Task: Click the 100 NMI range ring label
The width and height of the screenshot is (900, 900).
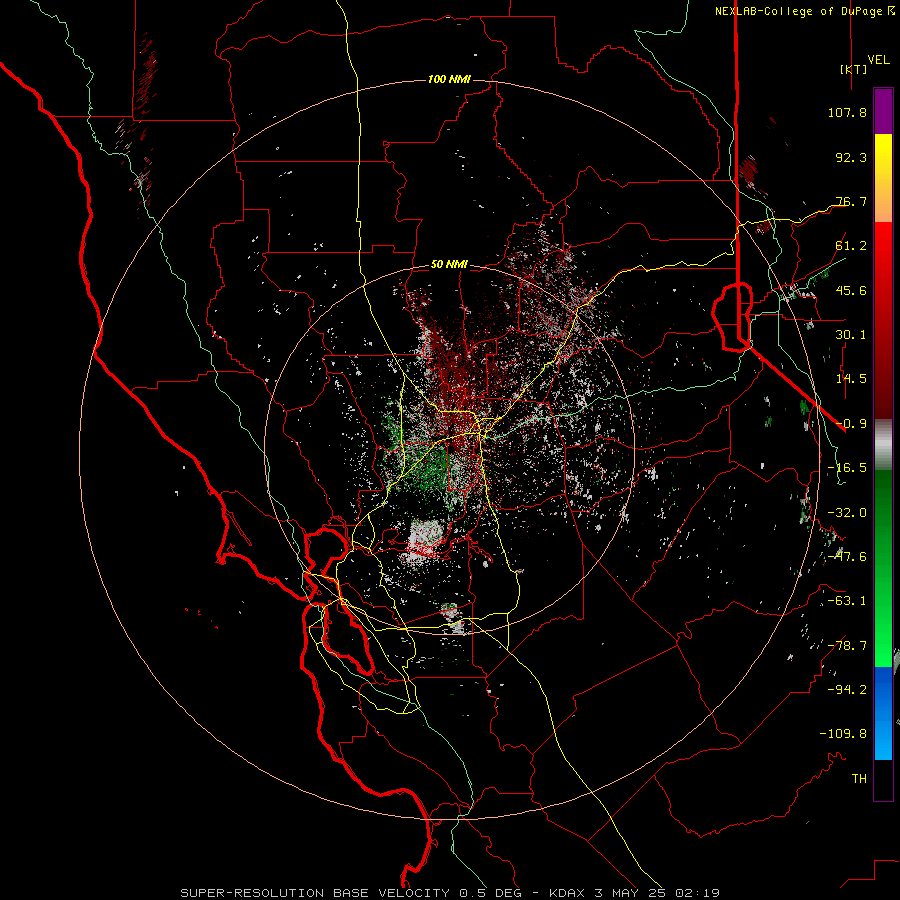Action: click(x=449, y=79)
